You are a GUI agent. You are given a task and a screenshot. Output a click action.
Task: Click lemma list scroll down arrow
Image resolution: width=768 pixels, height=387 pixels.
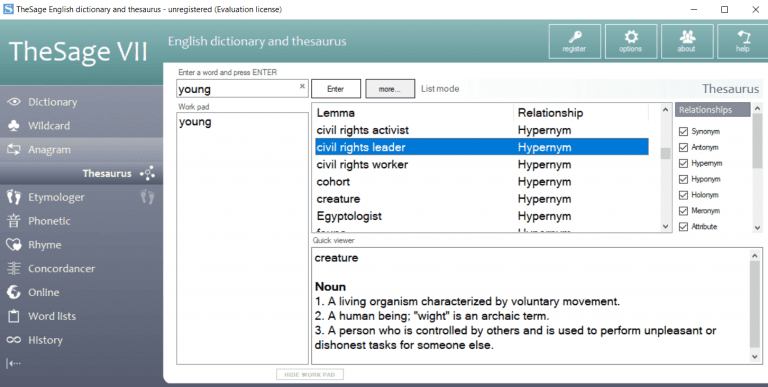pyautogui.click(x=665, y=226)
